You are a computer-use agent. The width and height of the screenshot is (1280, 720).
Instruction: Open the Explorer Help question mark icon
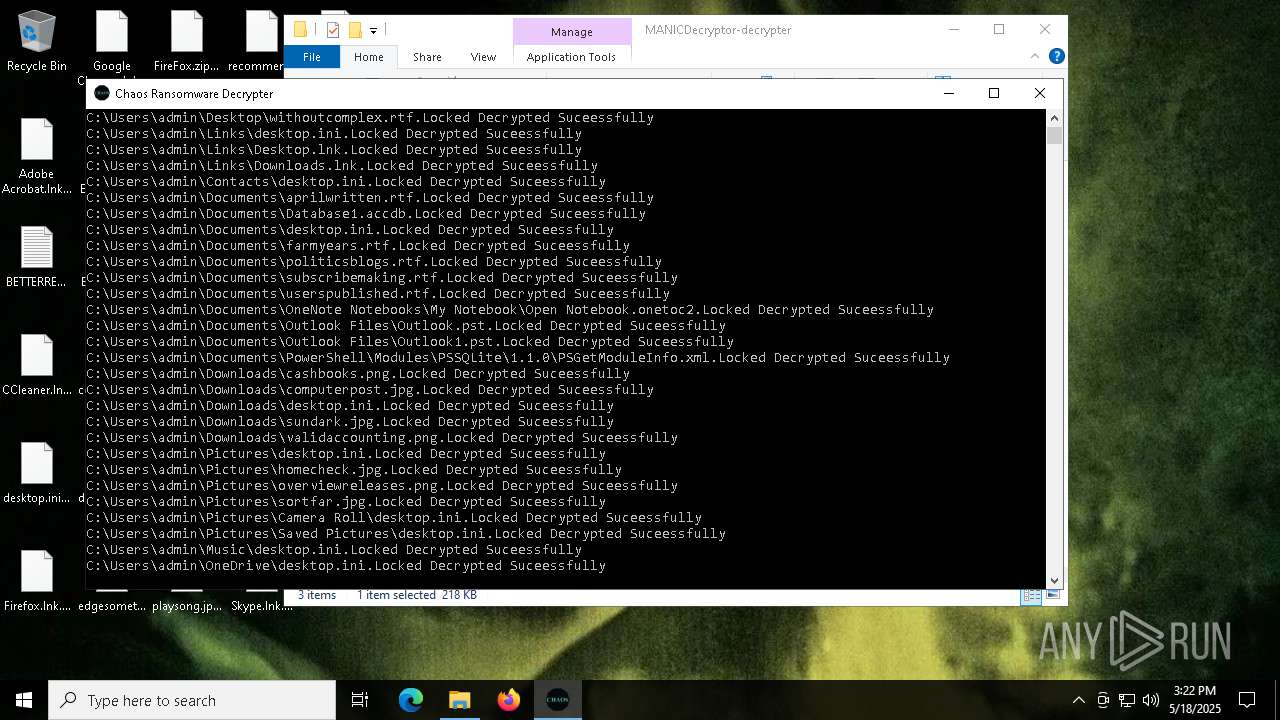(x=1056, y=57)
